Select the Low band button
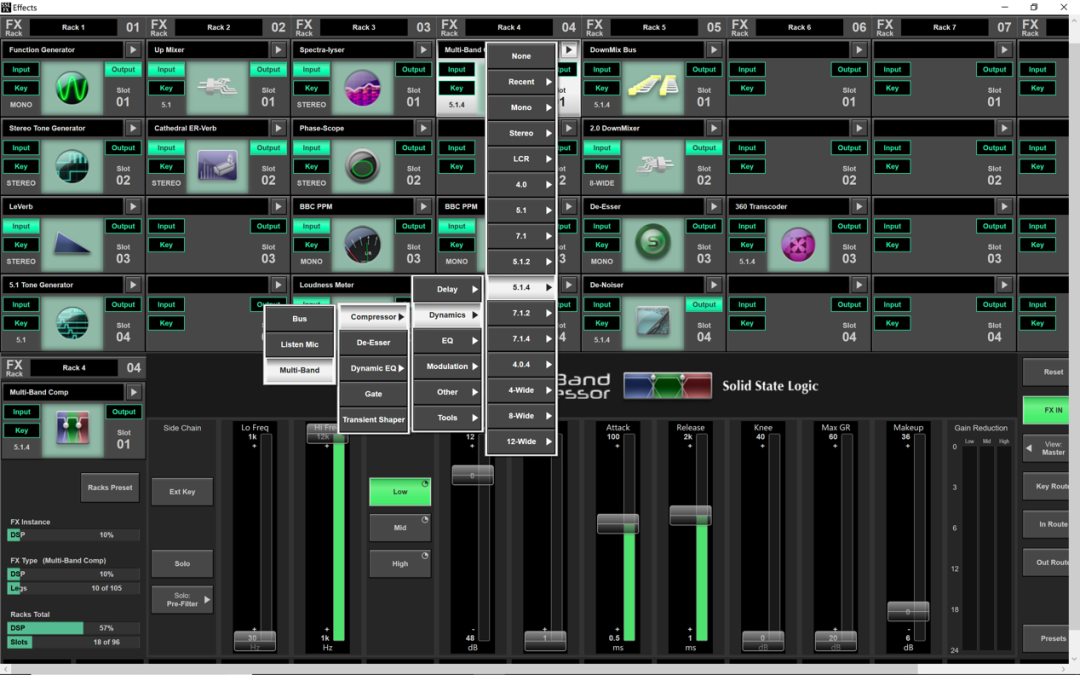This screenshot has height=675, width=1080. coord(400,492)
